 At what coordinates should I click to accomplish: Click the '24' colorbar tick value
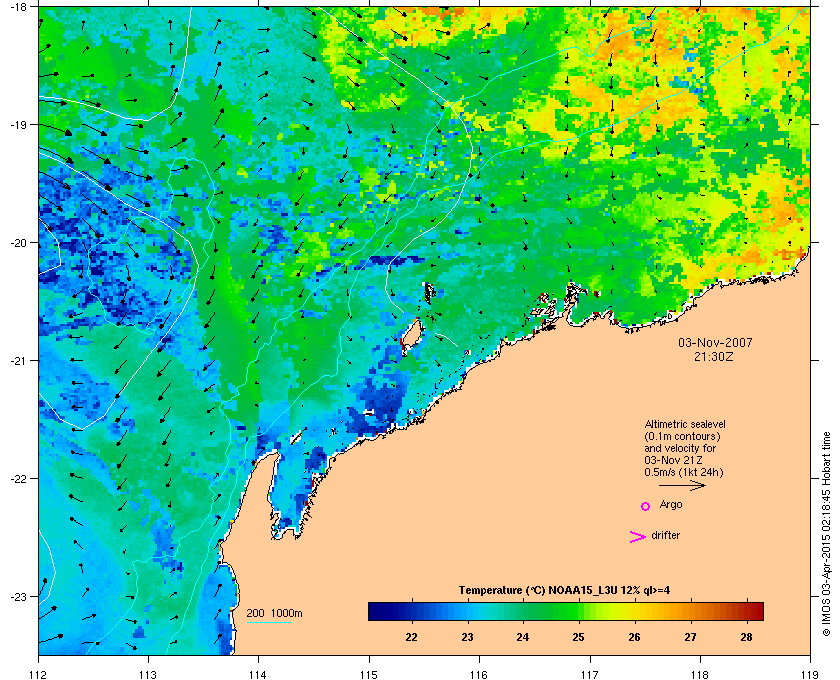click(523, 637)
